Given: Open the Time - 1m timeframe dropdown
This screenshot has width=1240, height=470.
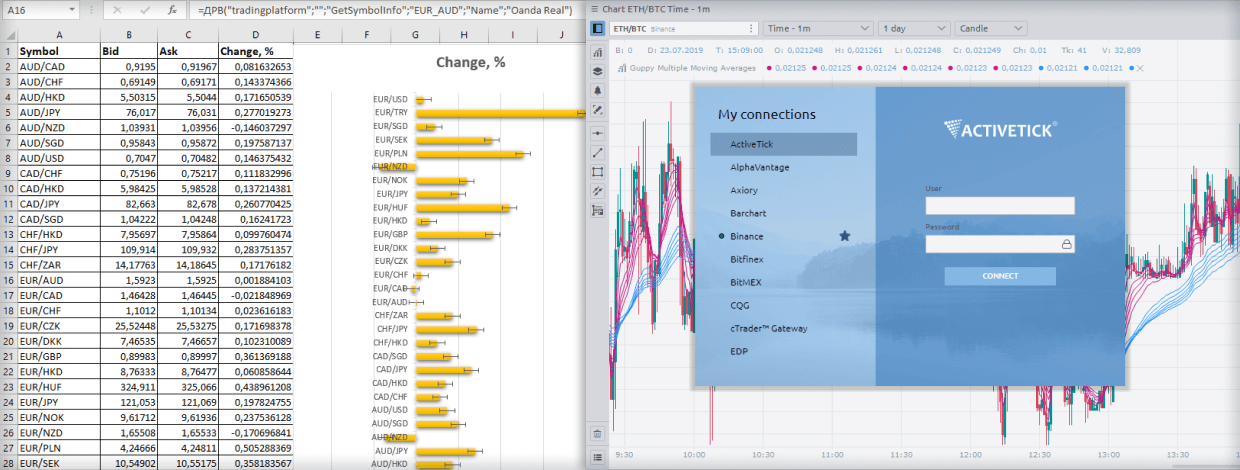Looking at the screenshot, I should (817, 29).
